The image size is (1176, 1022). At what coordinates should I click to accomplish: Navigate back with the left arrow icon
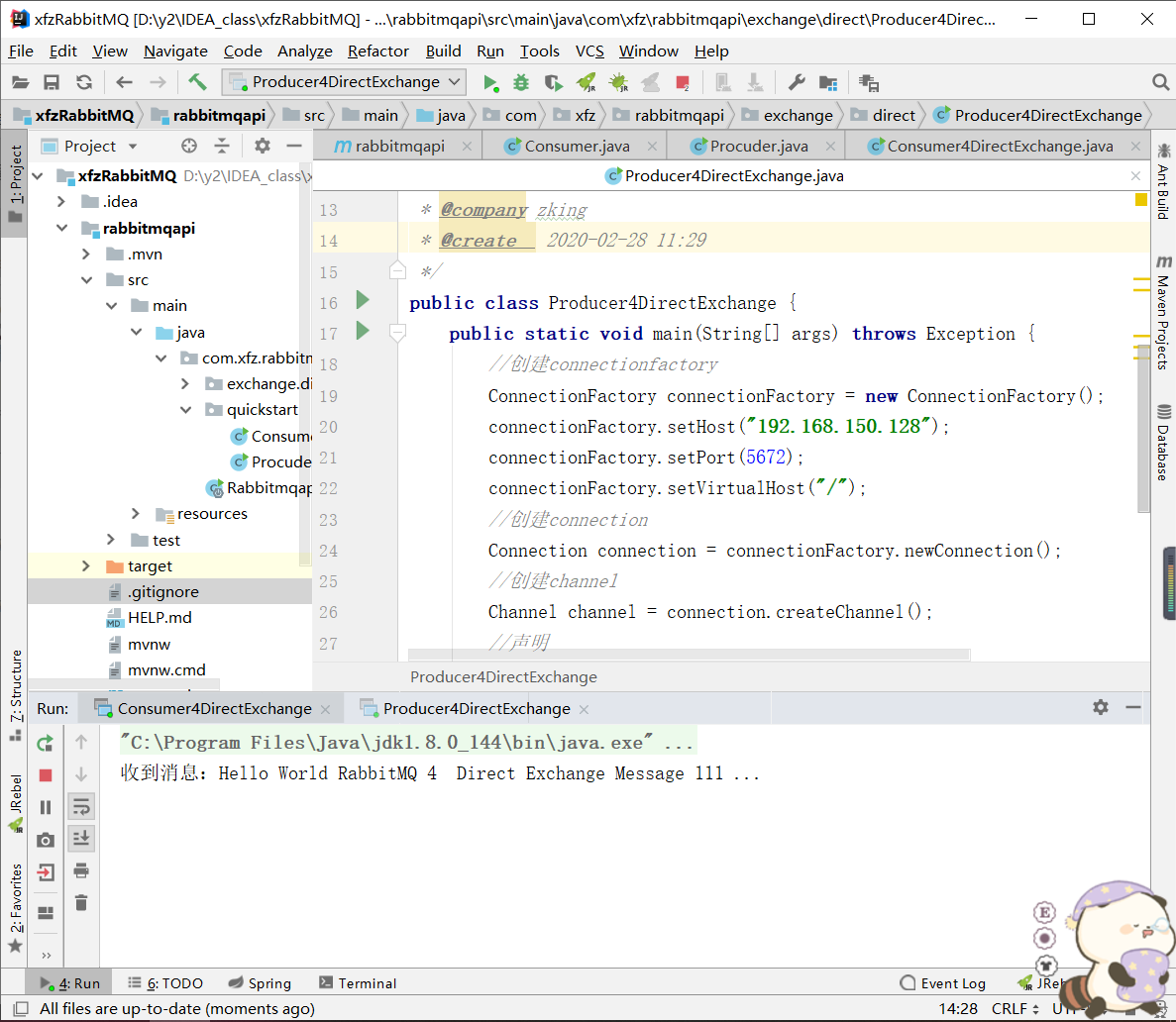coord(125,82)
